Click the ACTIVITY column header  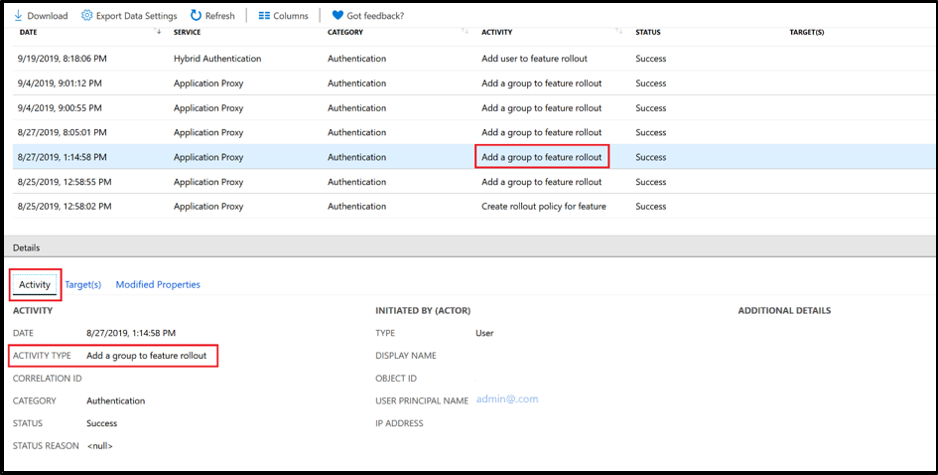pos(497,32)
